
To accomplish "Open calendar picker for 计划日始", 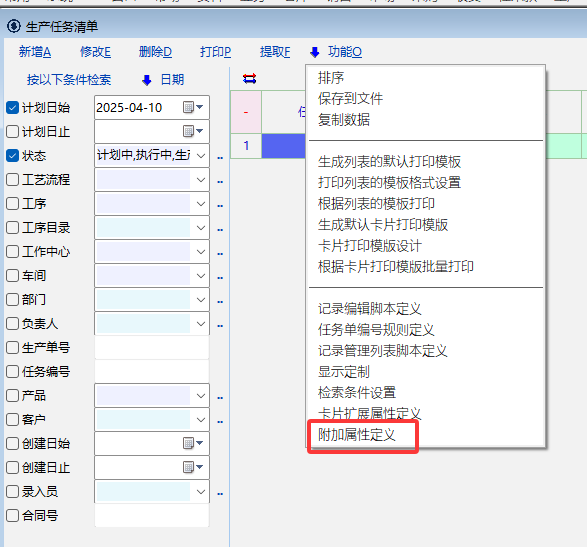I will tap(193, 107).
